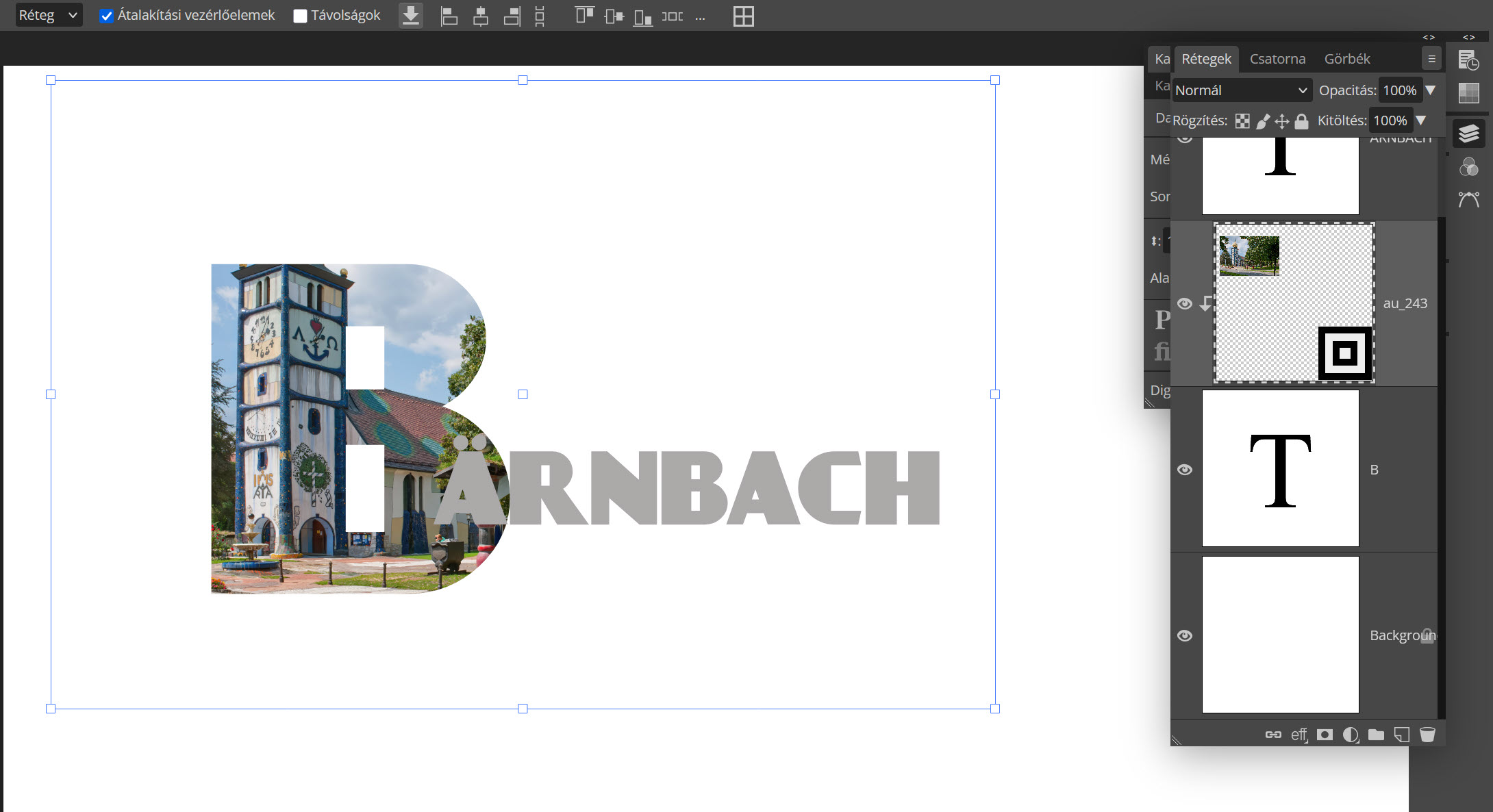
Task: Click the Background layer name
Action: pos(1402,635)
